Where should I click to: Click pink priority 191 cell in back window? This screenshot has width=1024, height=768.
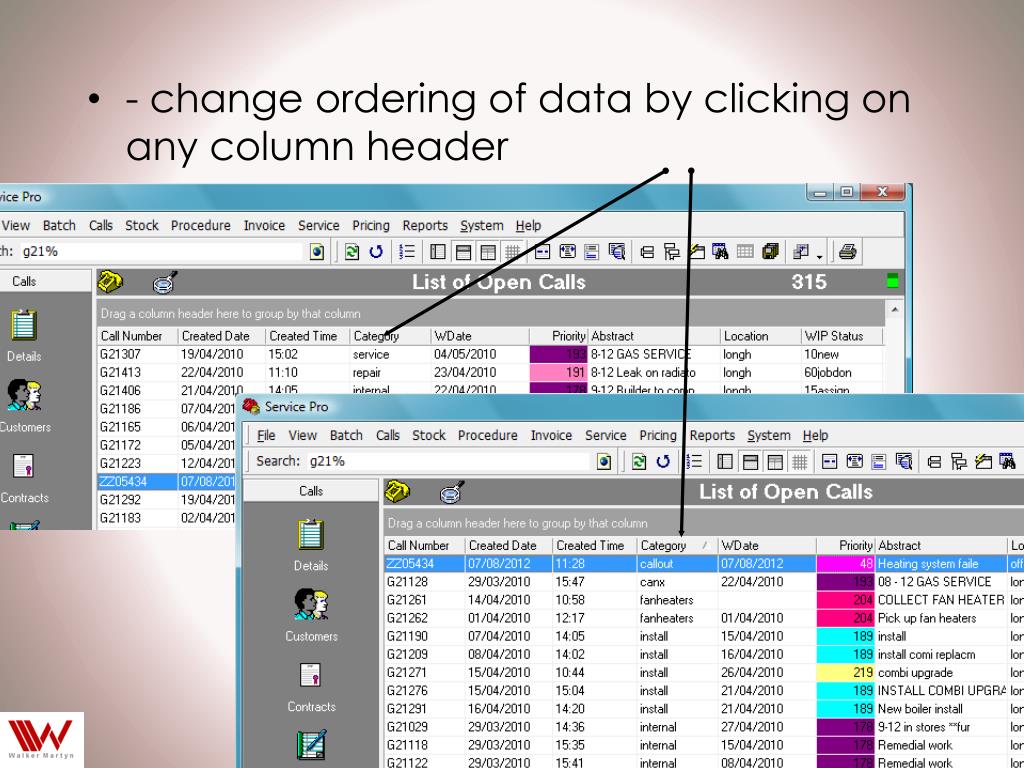coord(558,372)
